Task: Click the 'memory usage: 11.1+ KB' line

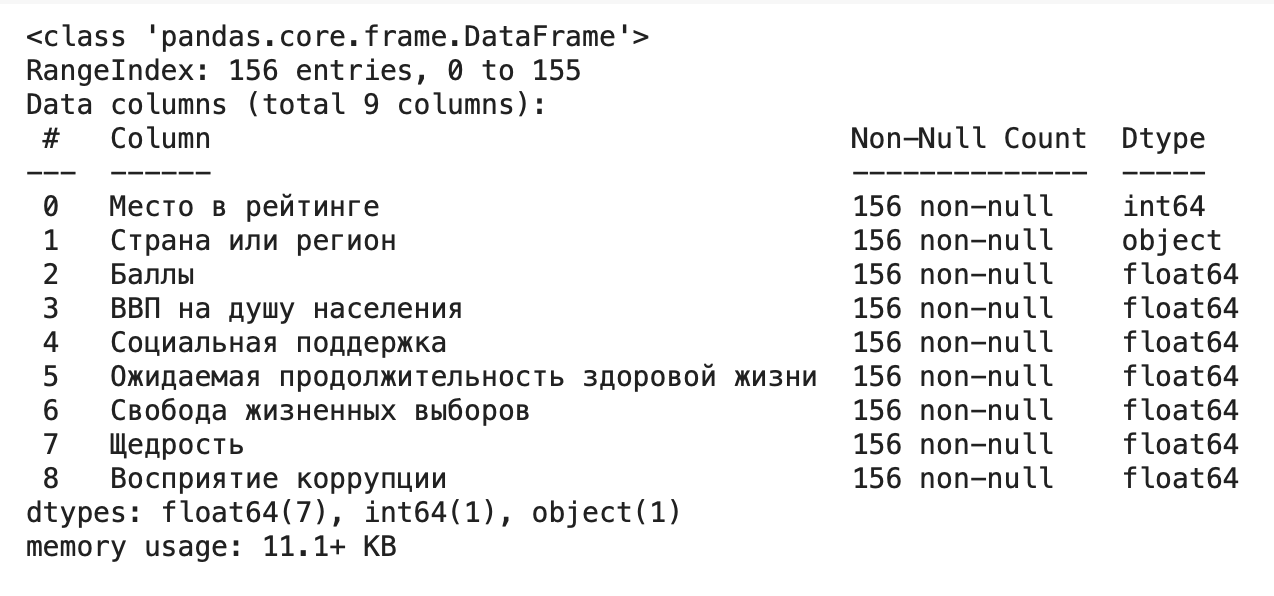Action: tap(211, 547)
